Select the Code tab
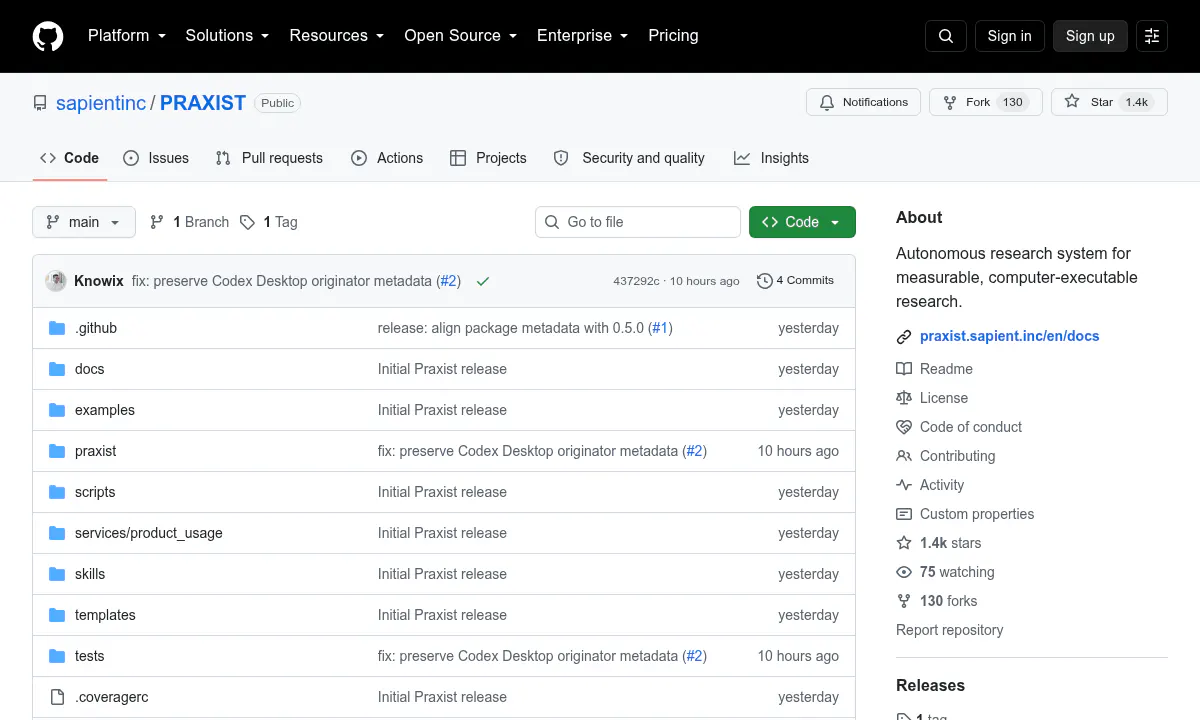The height and width of the screenshot is (720, 1200). [x=70, y=158]
